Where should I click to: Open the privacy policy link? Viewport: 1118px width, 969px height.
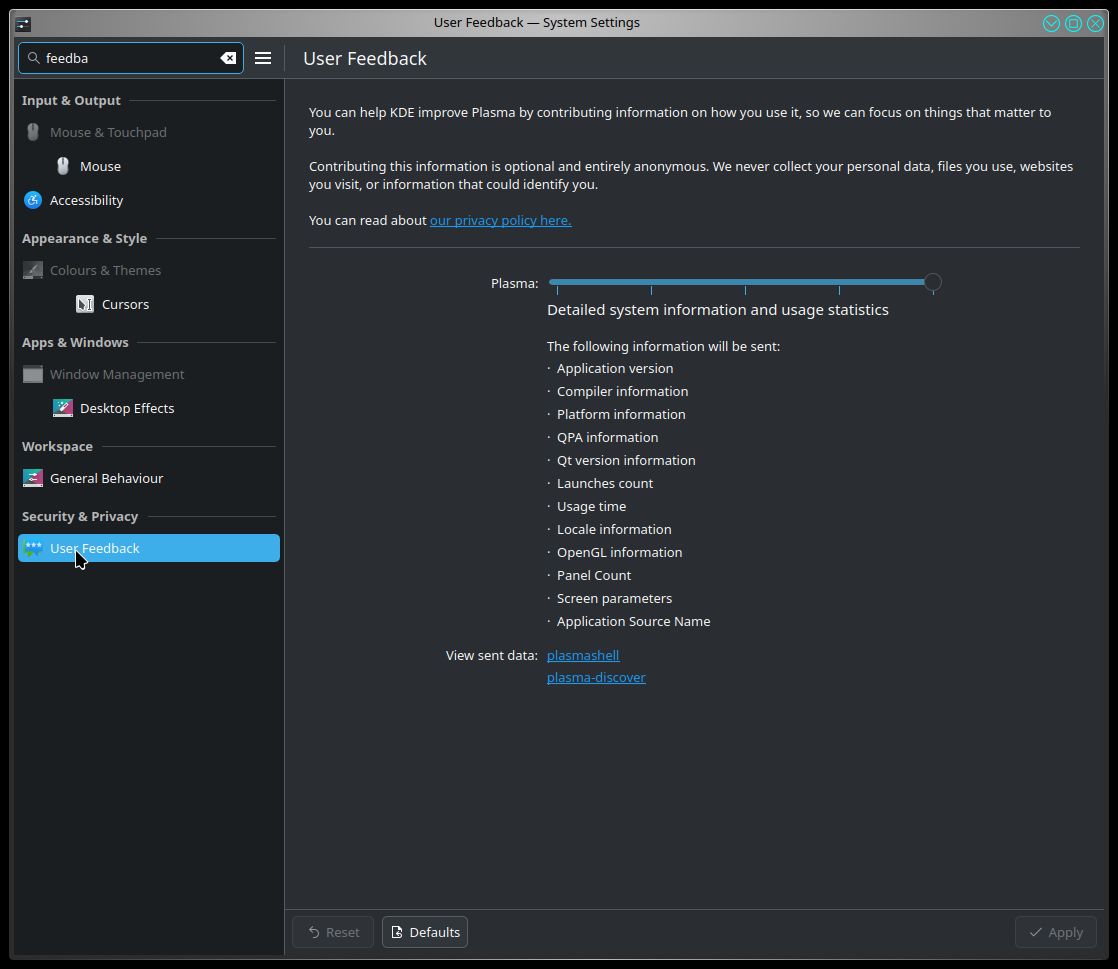(501, 220)
